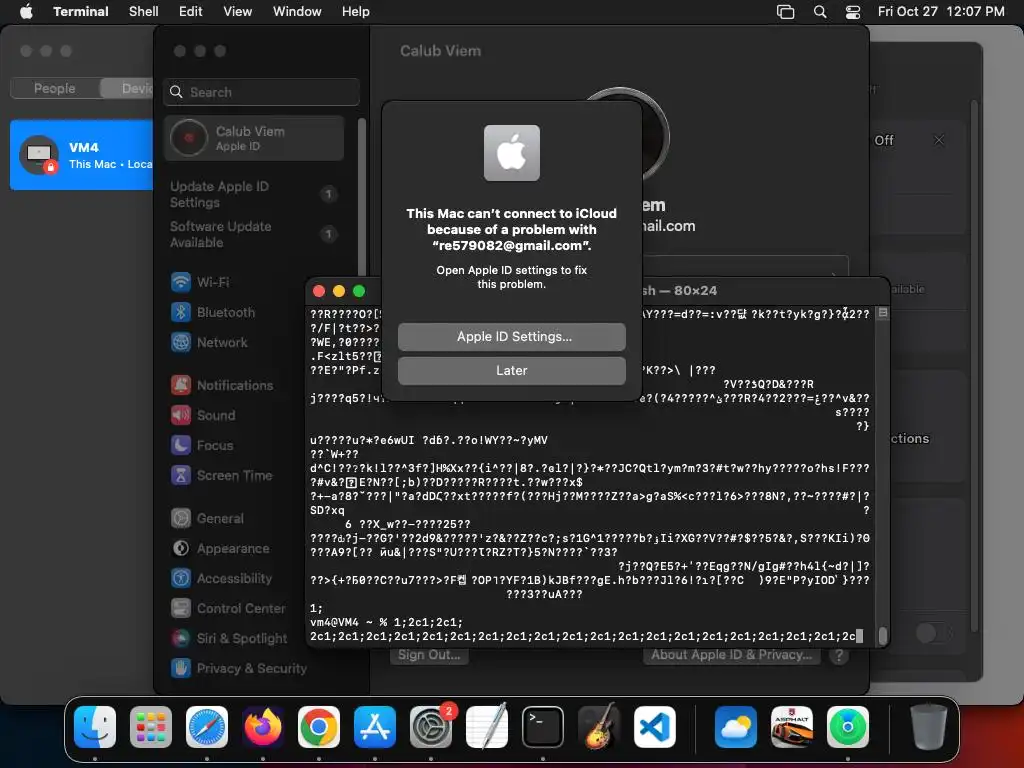1024x768 pixels.
Task: Launch Safari from the Dock
Action: pos(207,726)
